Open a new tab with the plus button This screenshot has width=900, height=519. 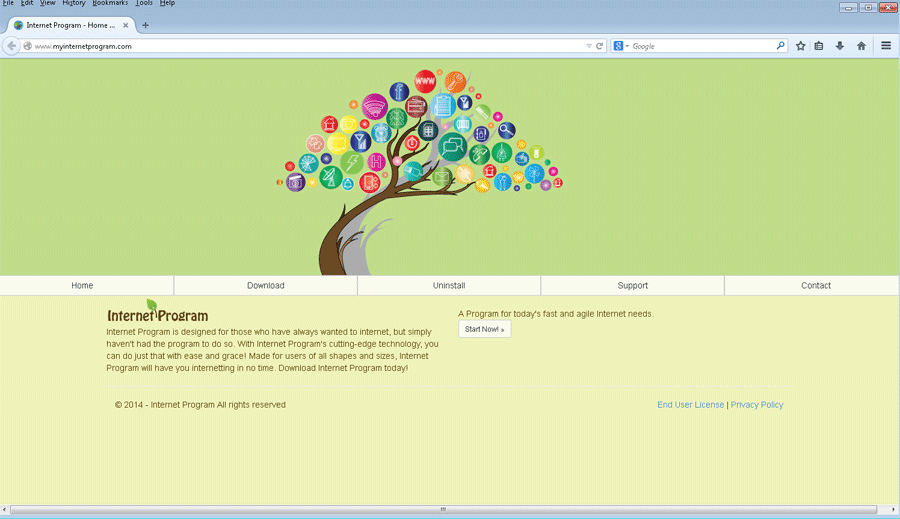coord(145,25)
